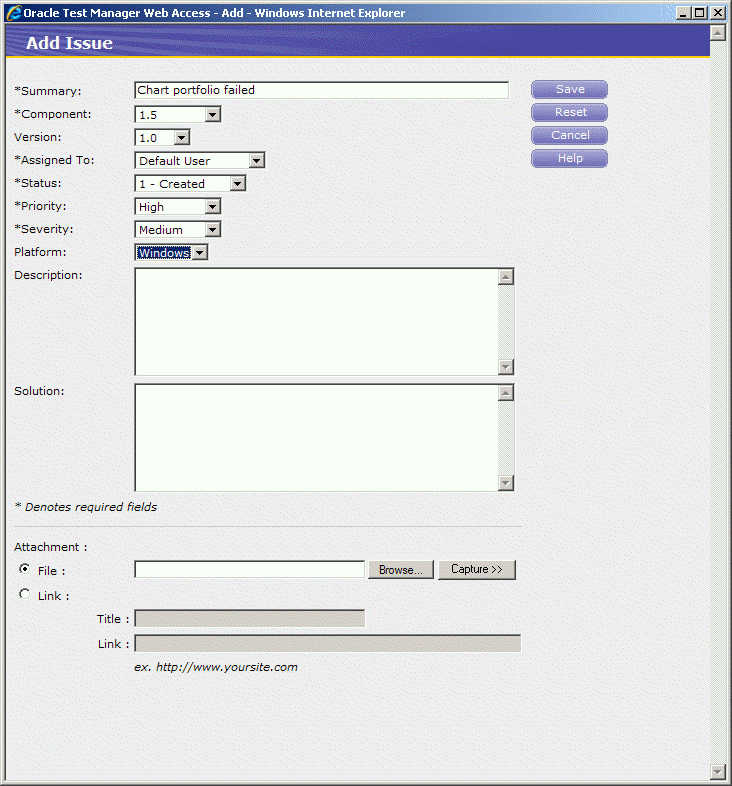Click Solution scrollbar up arrow
732x786 pixels.
[506, 392]
